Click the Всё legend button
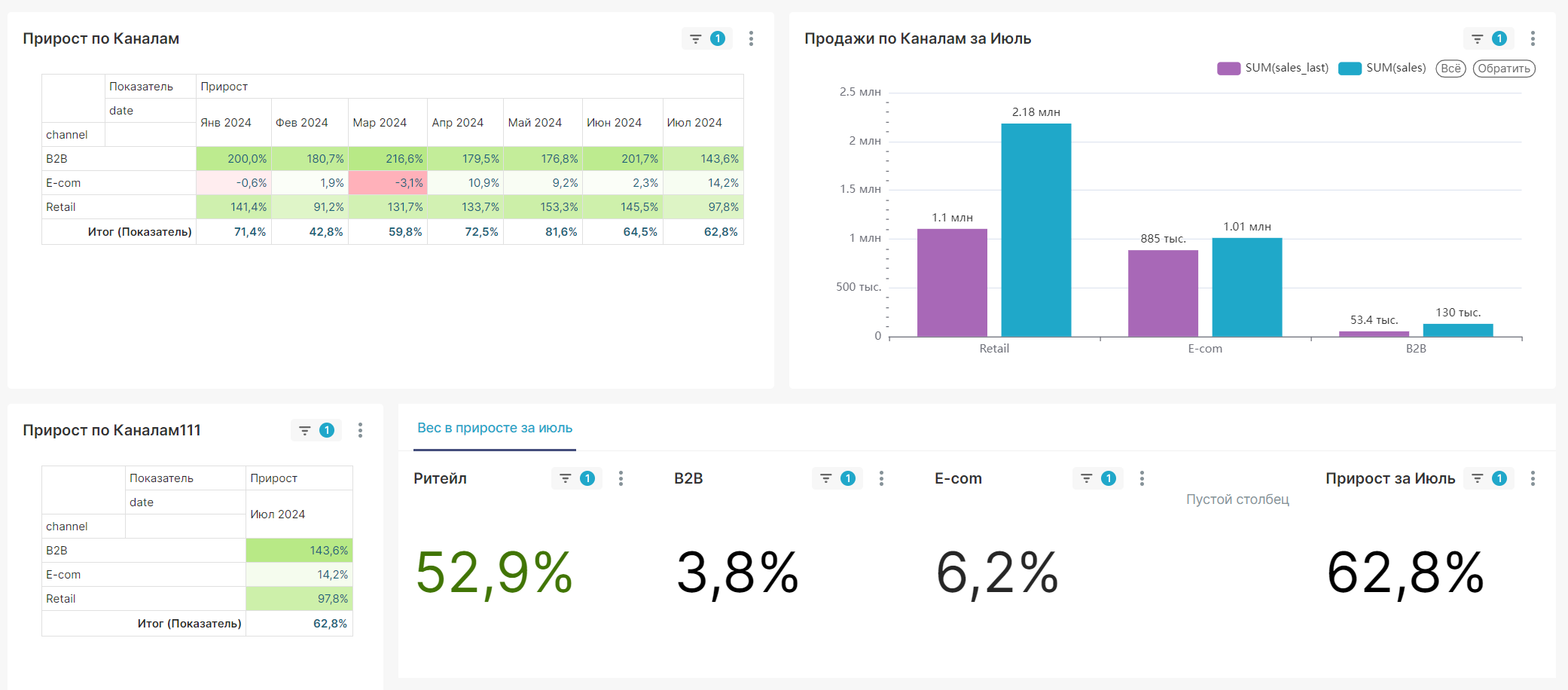1568x690 pixels. (x=1451, y=69)
